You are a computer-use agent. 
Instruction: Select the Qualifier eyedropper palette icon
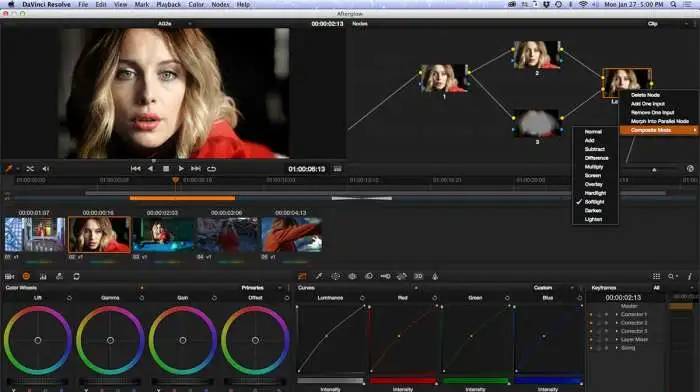pos(319,276)
